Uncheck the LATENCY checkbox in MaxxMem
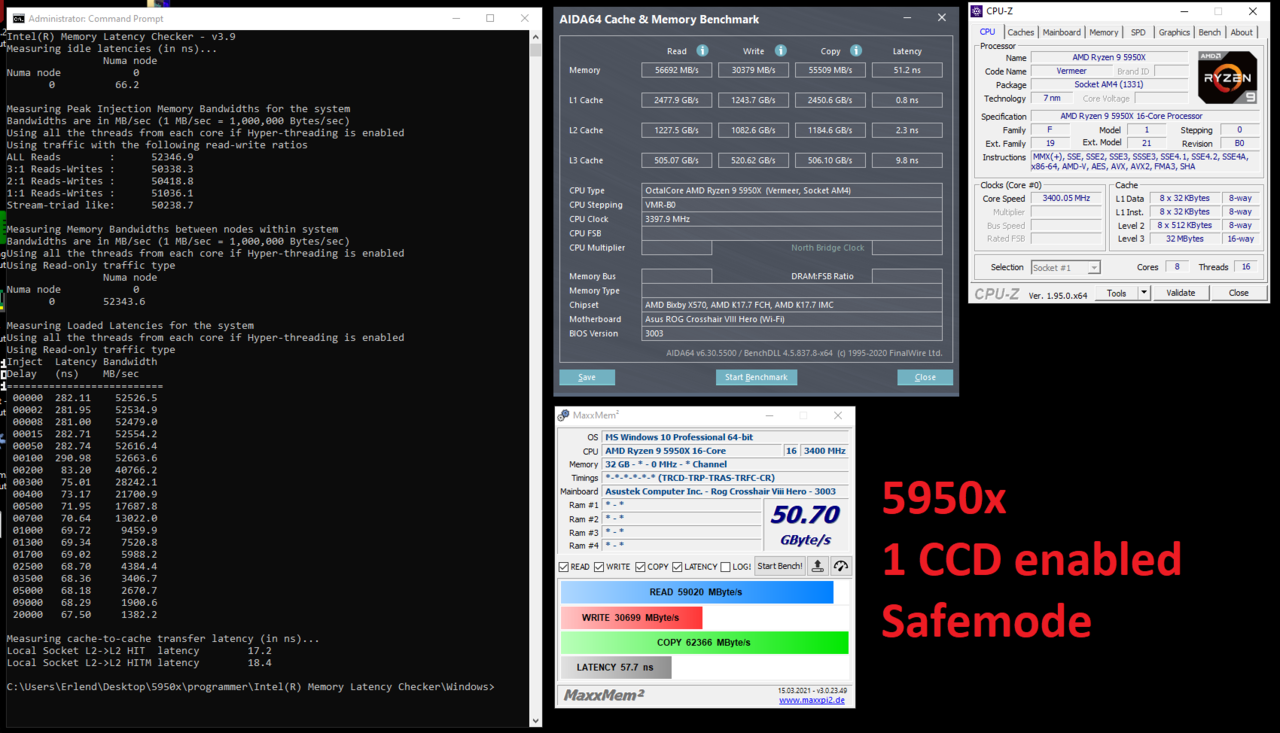This screenshot has height=733, width=1280. [677, 567]
